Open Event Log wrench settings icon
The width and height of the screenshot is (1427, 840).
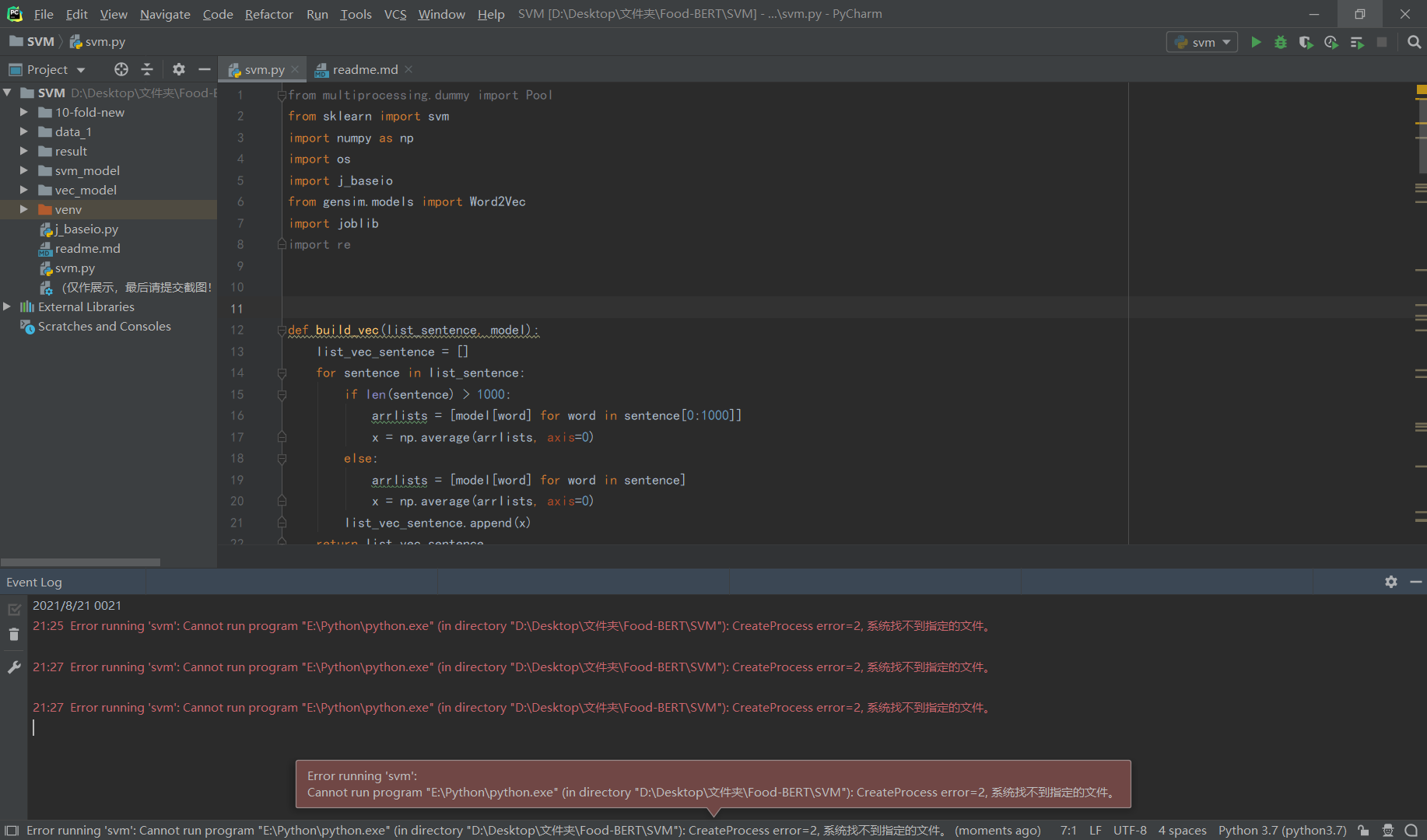pyautogui.click(x=14, y=667)
